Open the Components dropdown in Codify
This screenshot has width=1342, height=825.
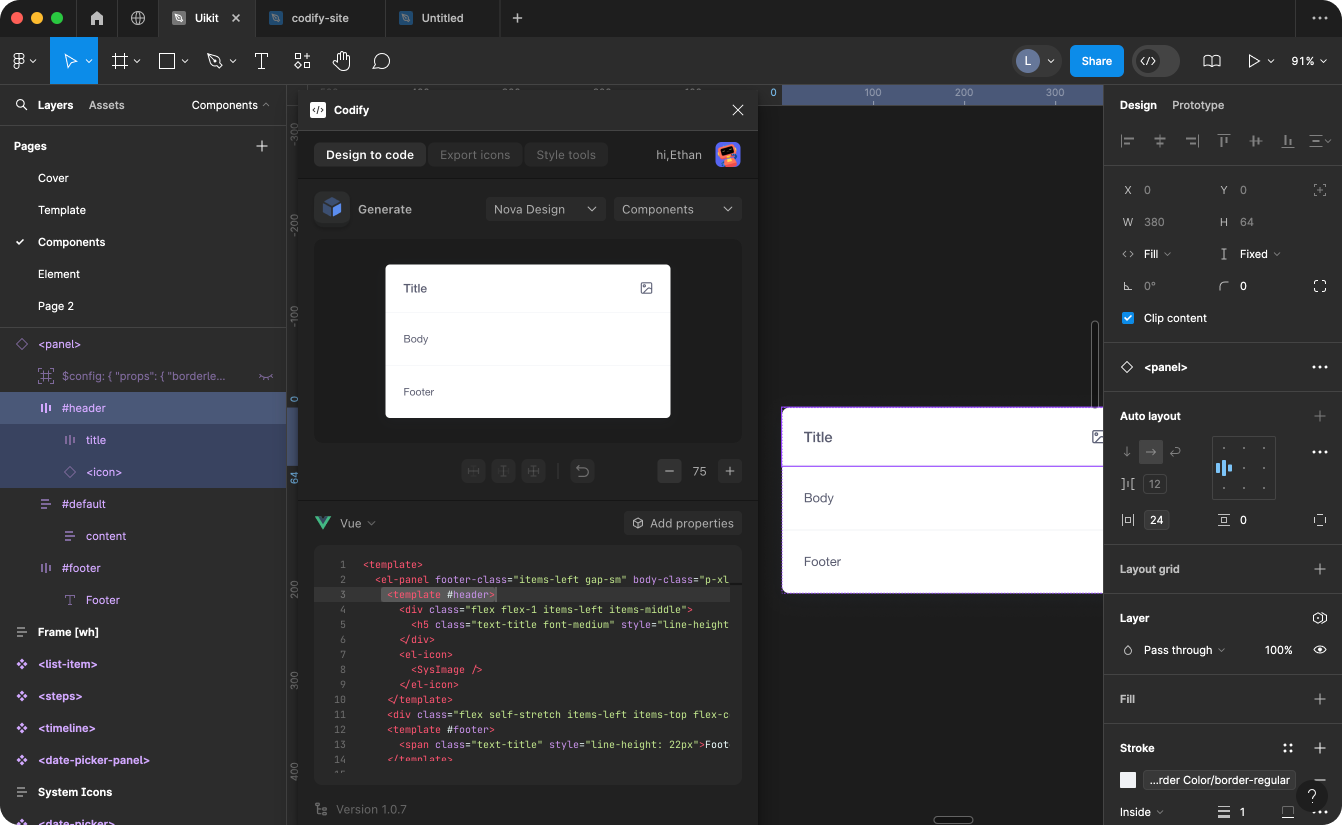click(678, 209)
